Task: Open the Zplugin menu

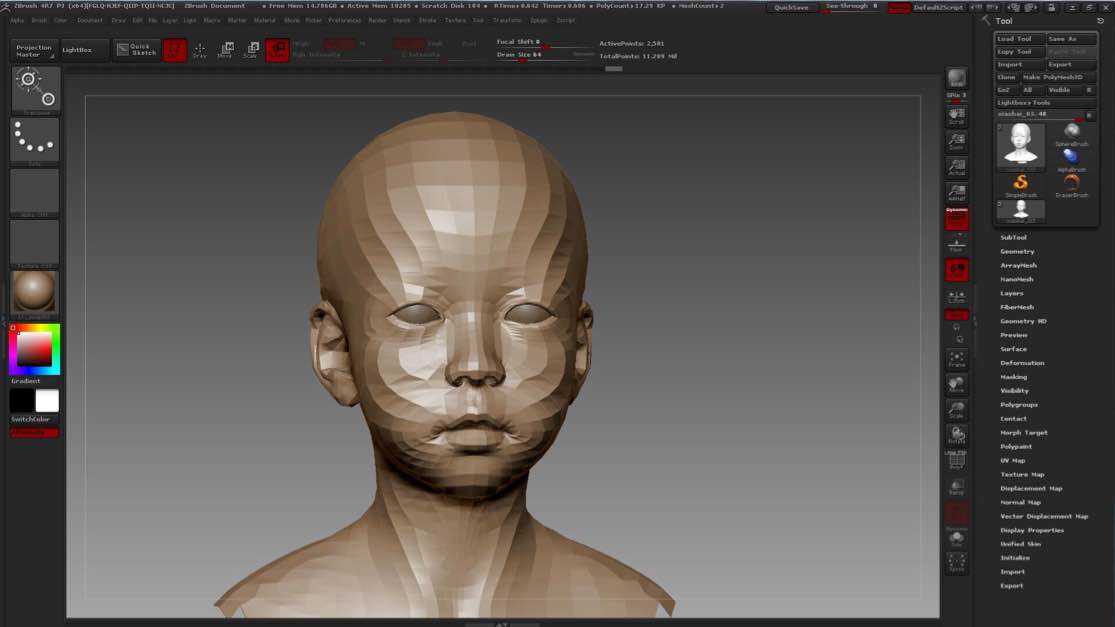Action: tap(539, 21)
